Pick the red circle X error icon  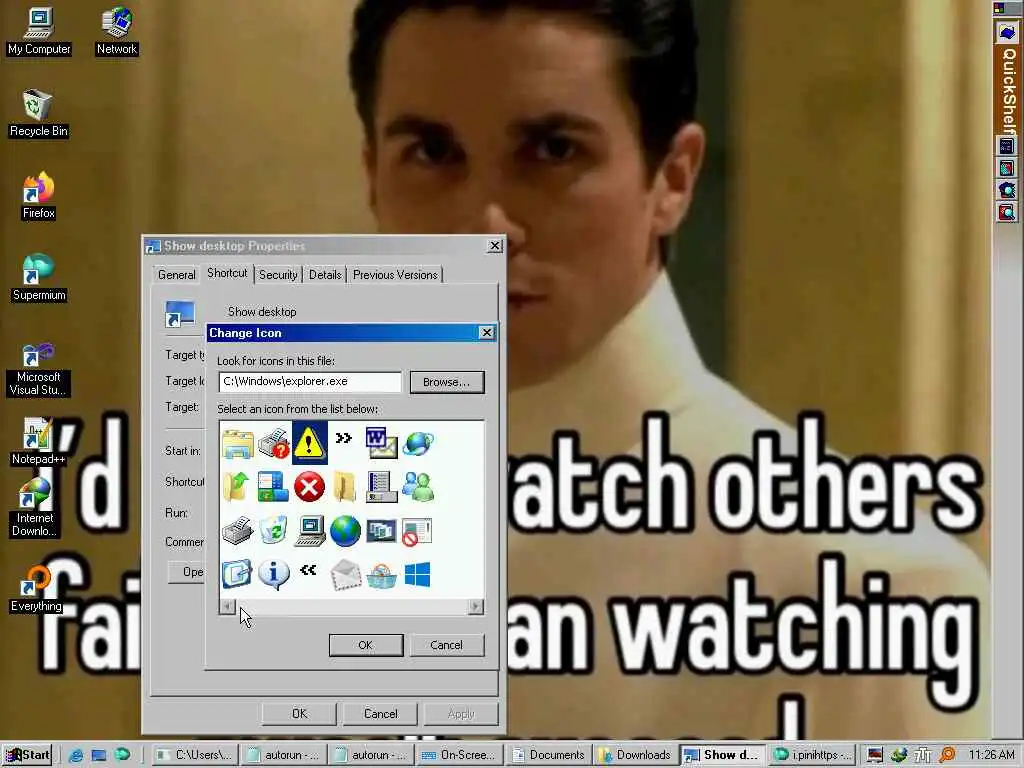pos(309,487)
